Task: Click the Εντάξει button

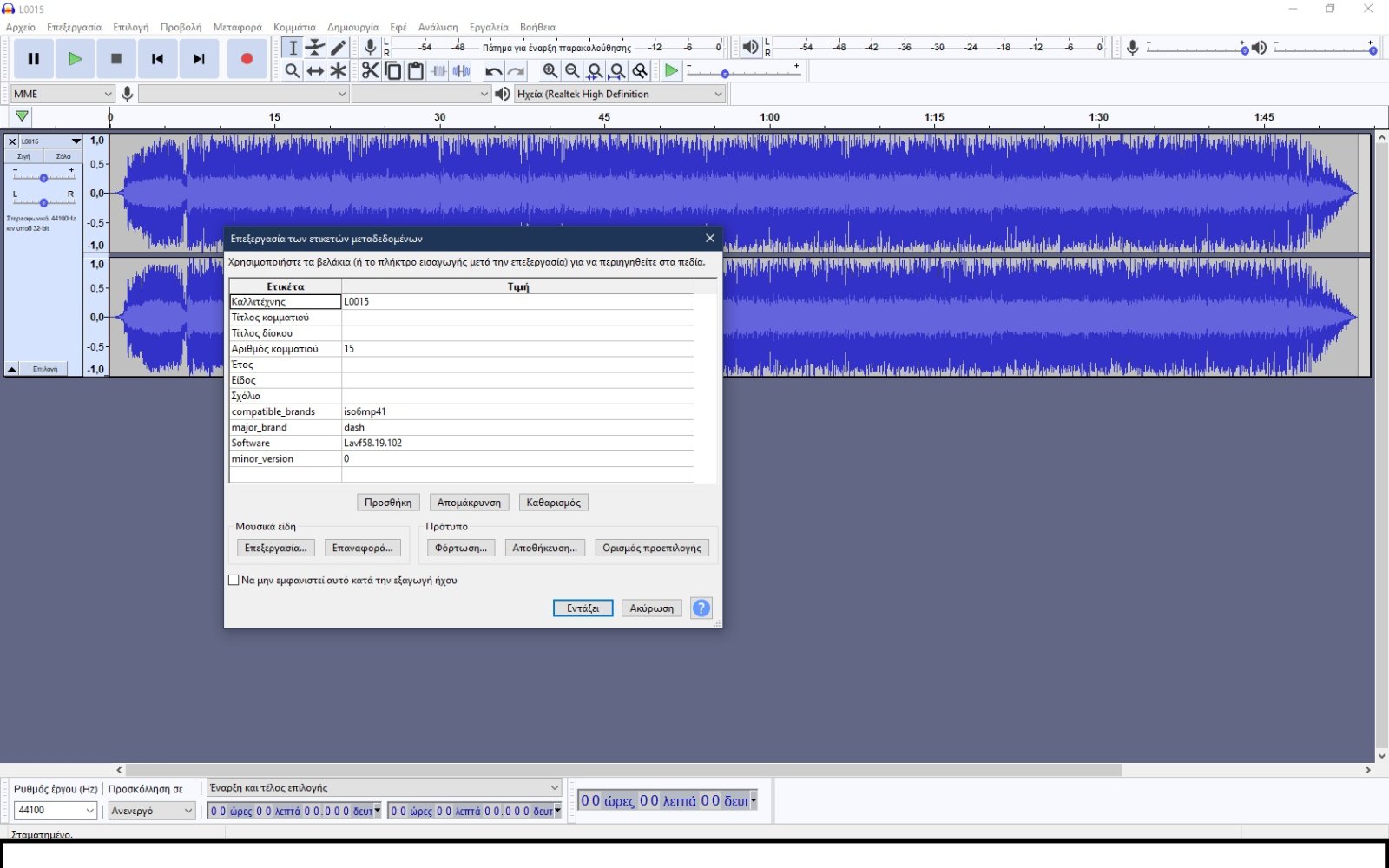Action: point(583,608)
